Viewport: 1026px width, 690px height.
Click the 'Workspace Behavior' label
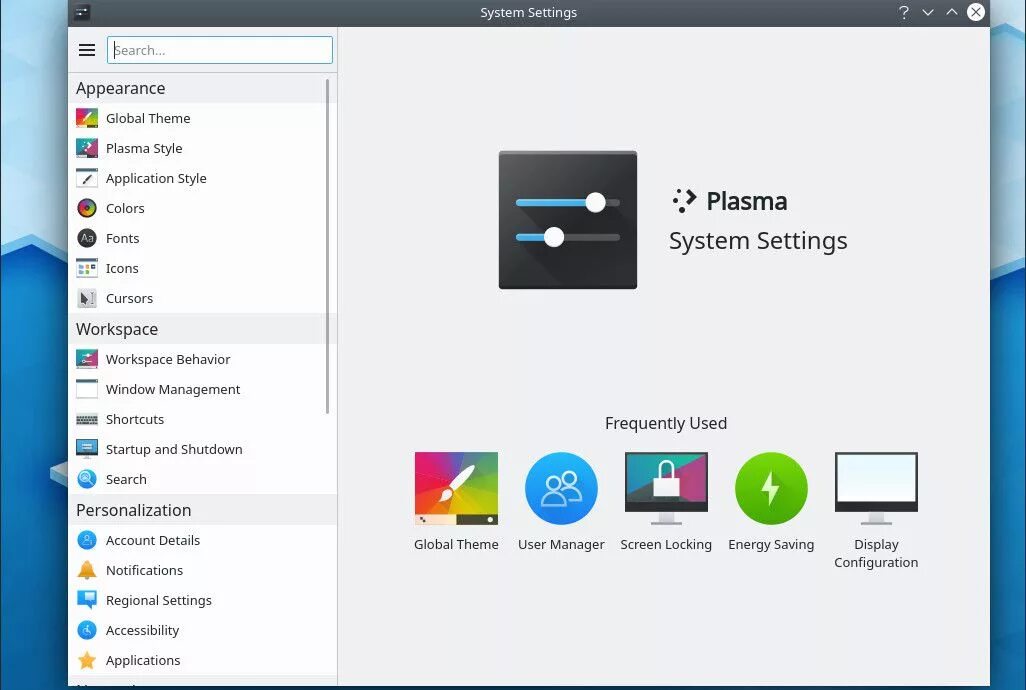[168, 359]
